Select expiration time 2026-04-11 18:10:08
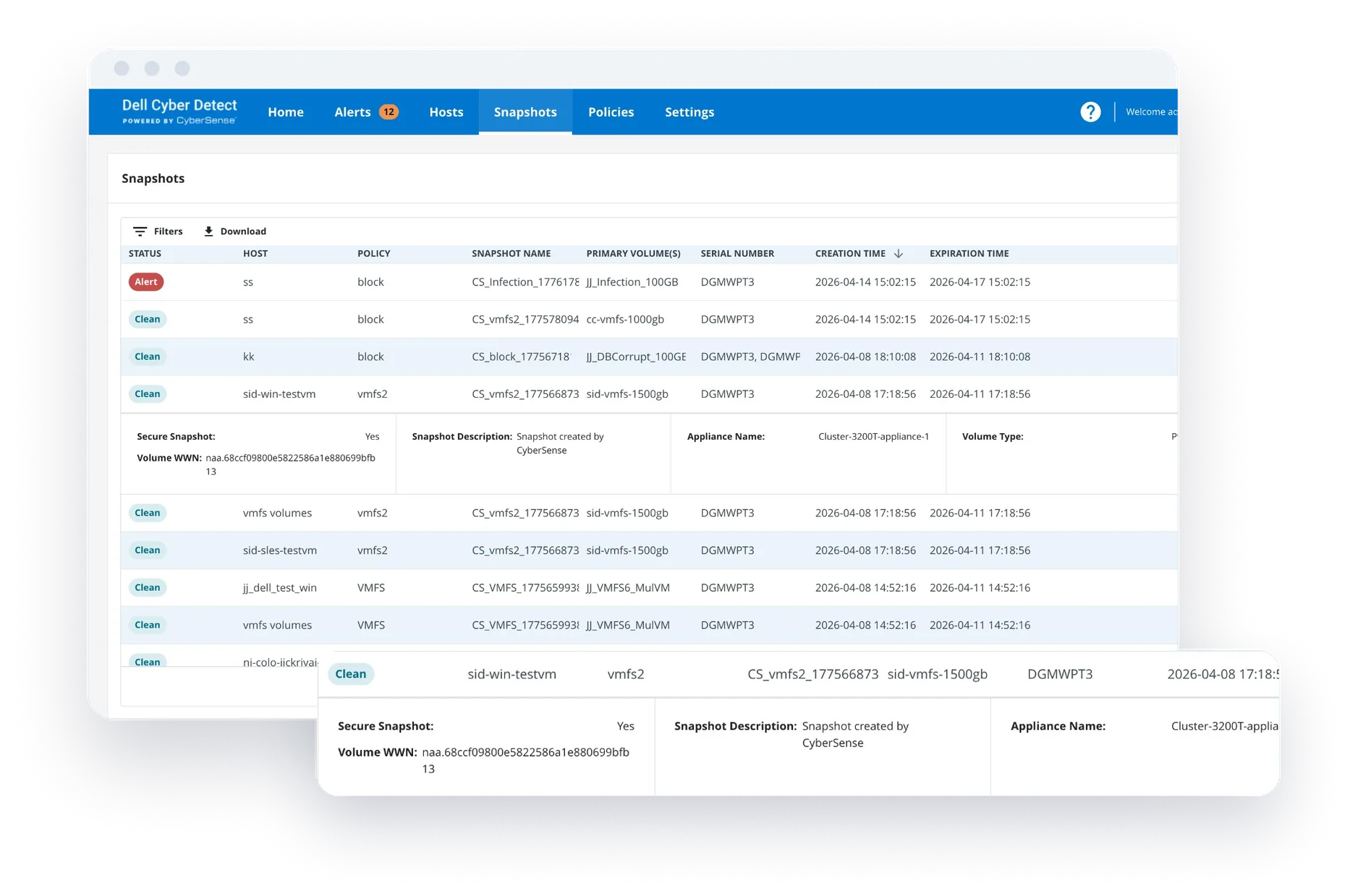Screen dimensions: 1350x896 [x=980, y=357]
